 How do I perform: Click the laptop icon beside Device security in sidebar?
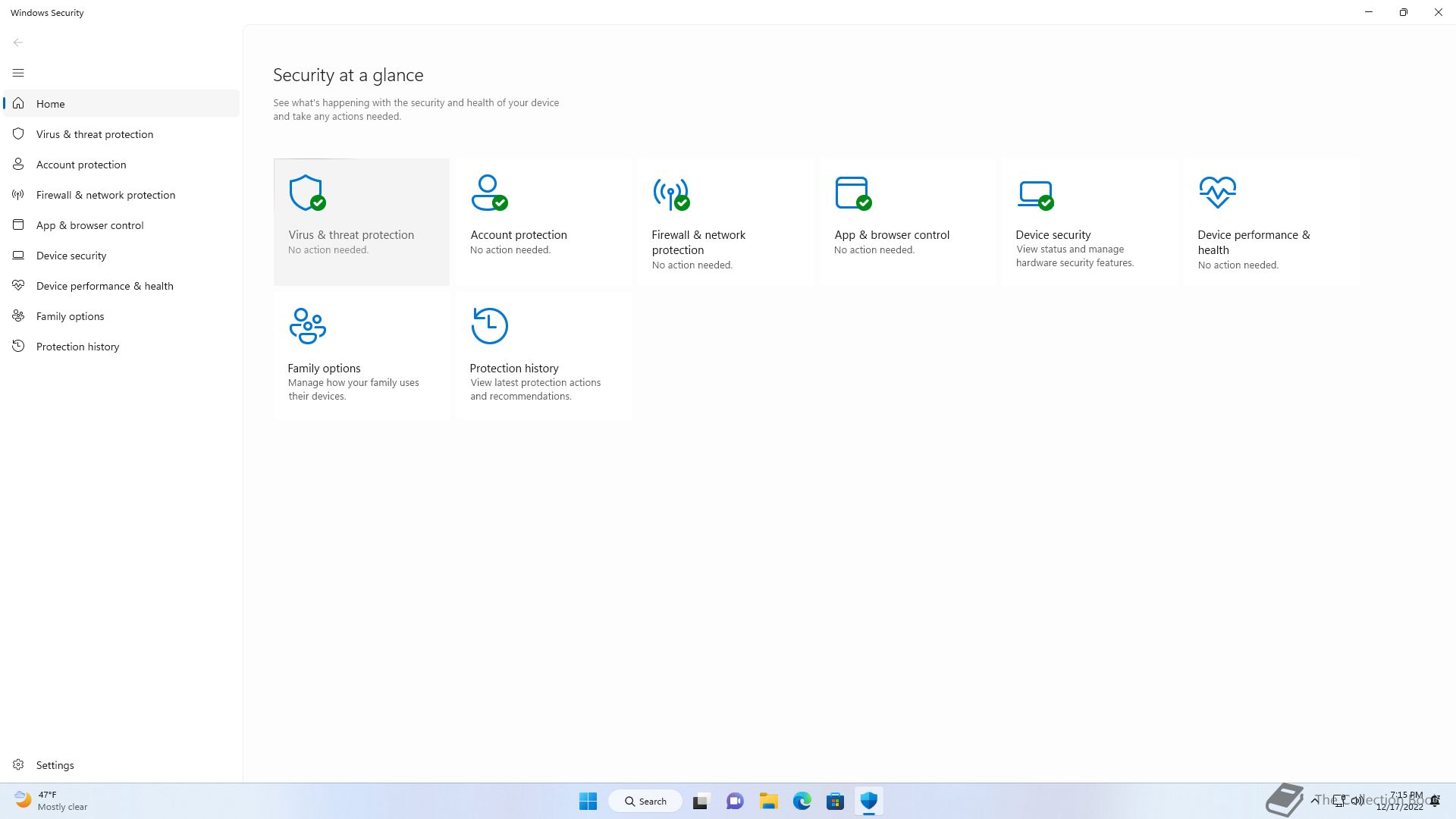[x=18, y=256]
